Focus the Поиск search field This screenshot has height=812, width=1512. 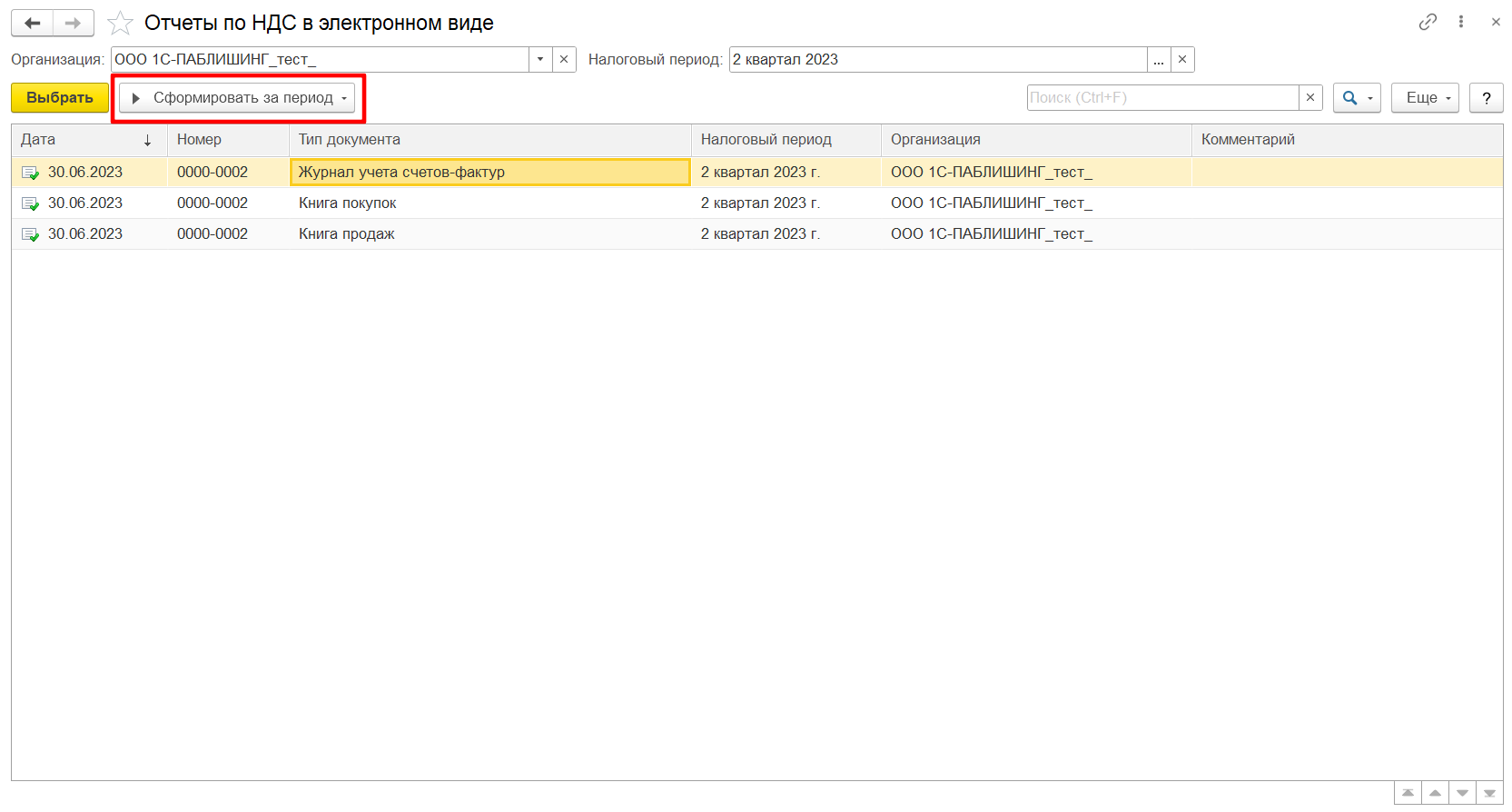1162,98
